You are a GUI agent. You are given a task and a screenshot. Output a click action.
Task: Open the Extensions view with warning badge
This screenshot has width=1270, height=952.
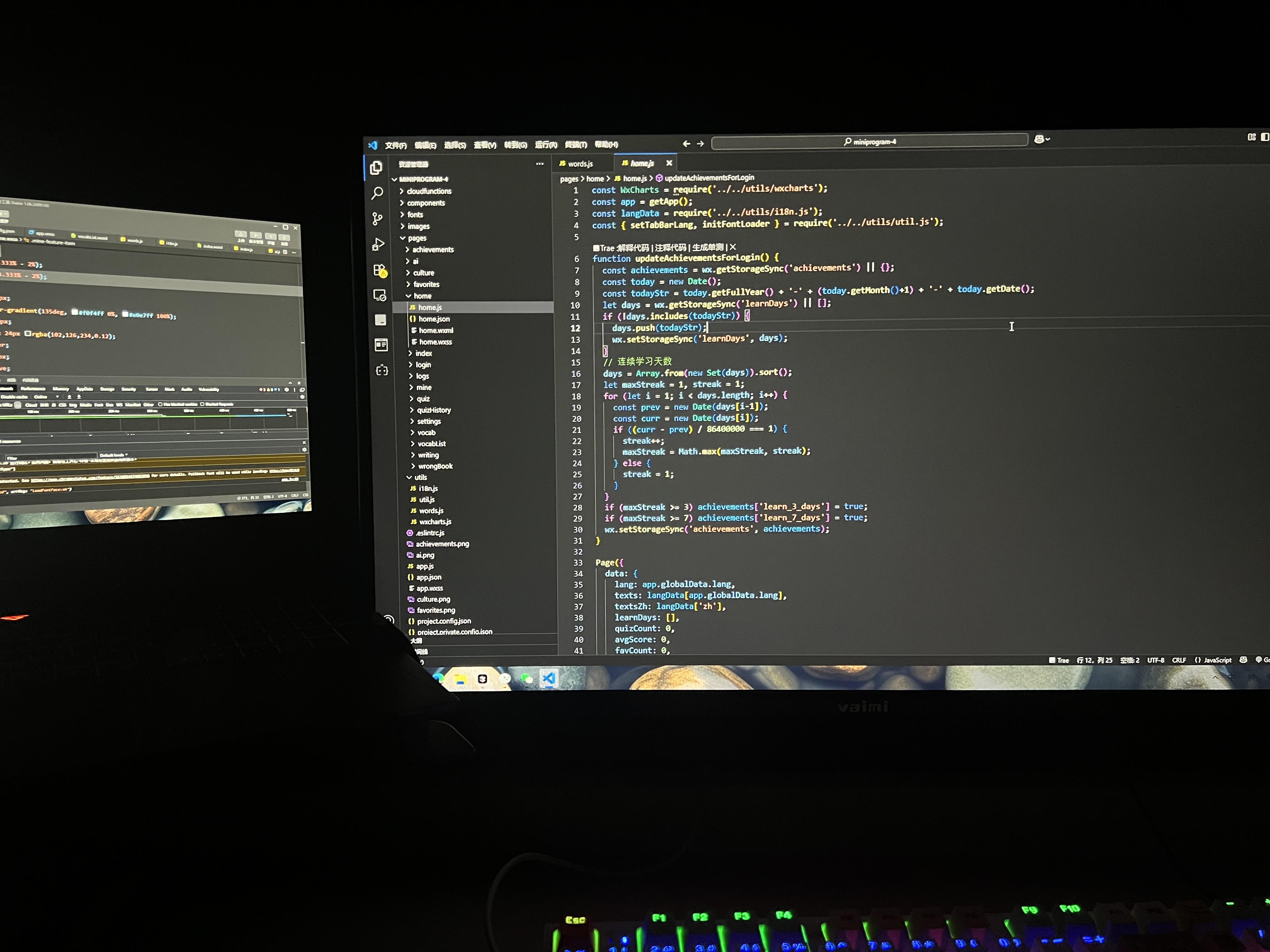(x=380, y=270)
